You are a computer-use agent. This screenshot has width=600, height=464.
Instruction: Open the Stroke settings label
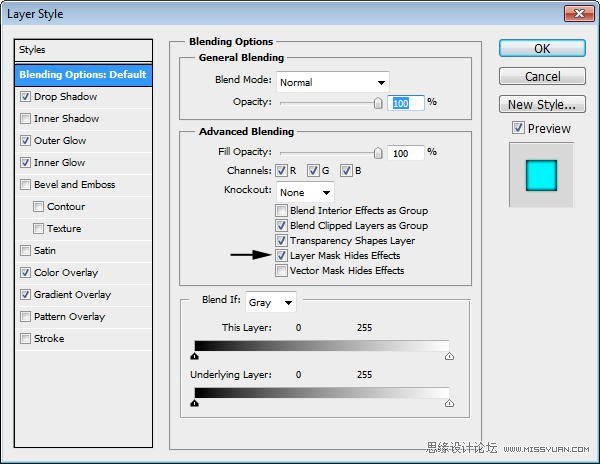(49, 339)
